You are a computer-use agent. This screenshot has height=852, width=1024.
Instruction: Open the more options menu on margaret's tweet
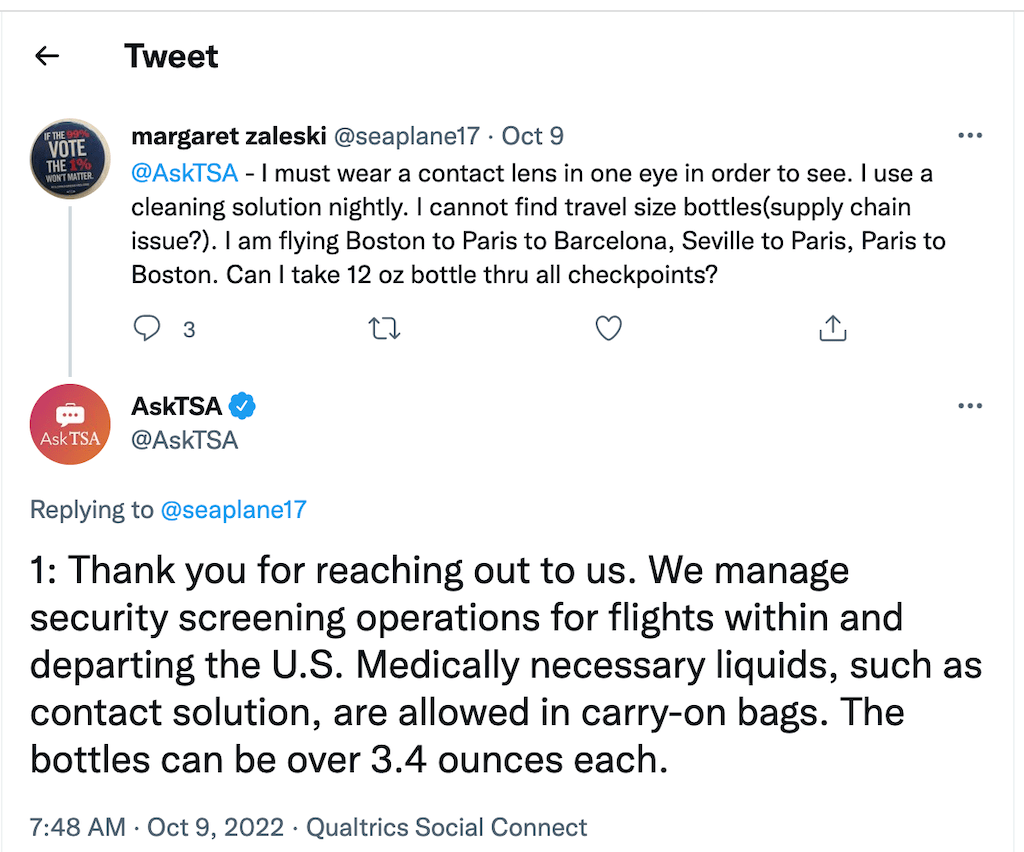tap(970, 135)
